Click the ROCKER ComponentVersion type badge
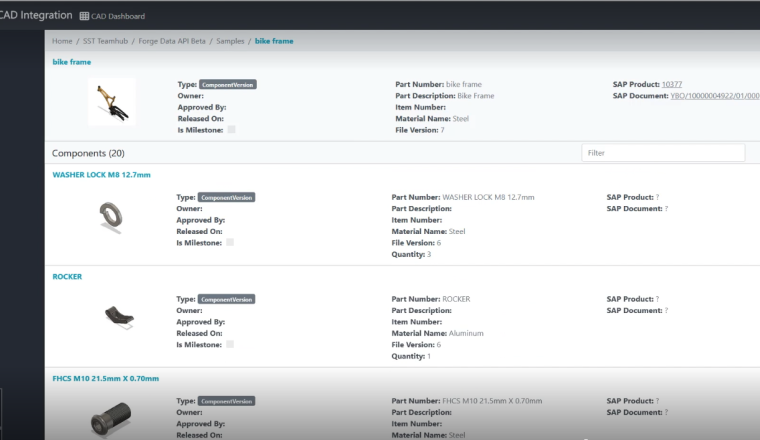Image resolution: width=760 pixels, height=440 pixels. [x=226, y=299]
